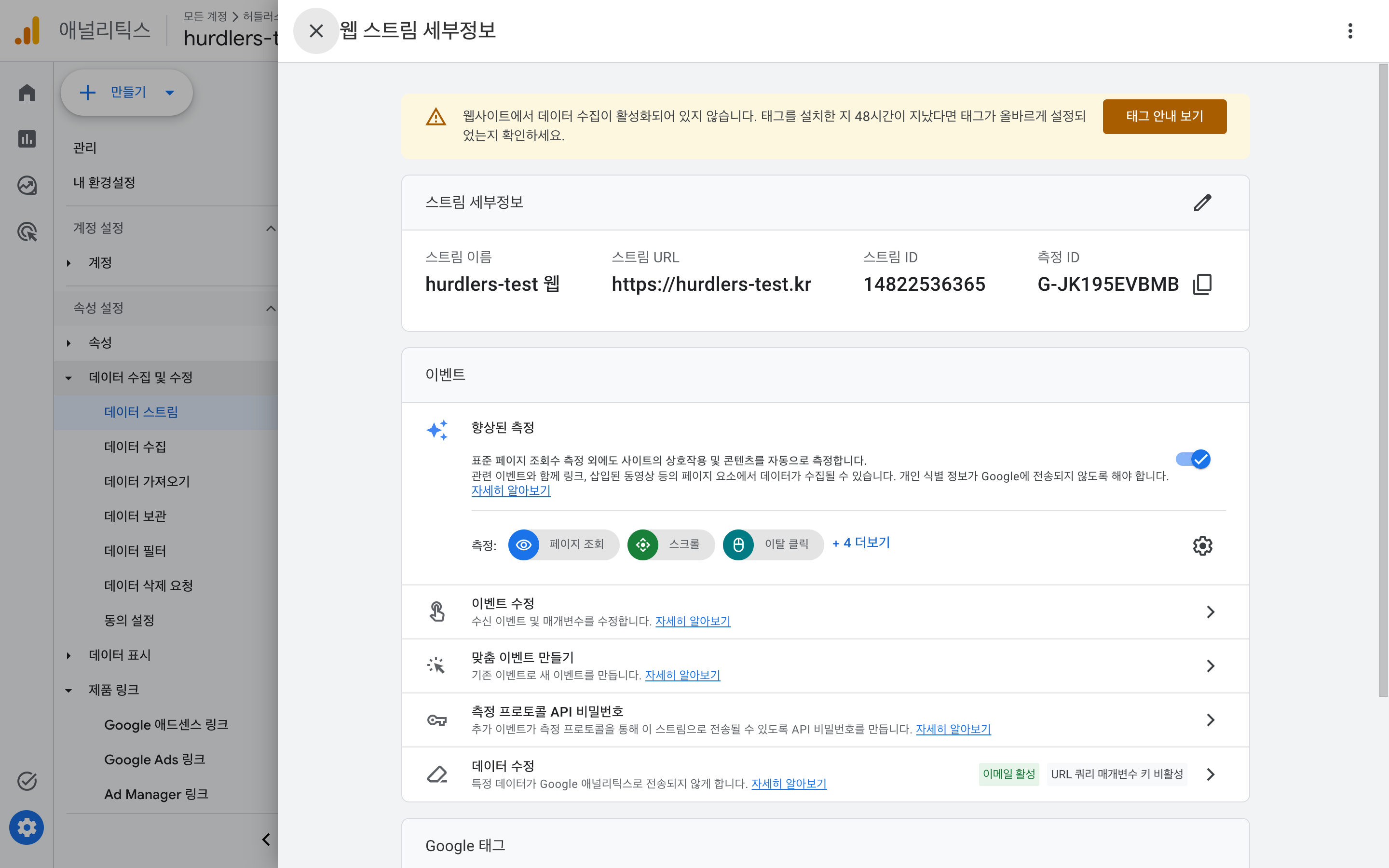Click the enhanced measurement sparkle icon
Viewport: 1389px width, 868px height.
click(x=437, y=430)
